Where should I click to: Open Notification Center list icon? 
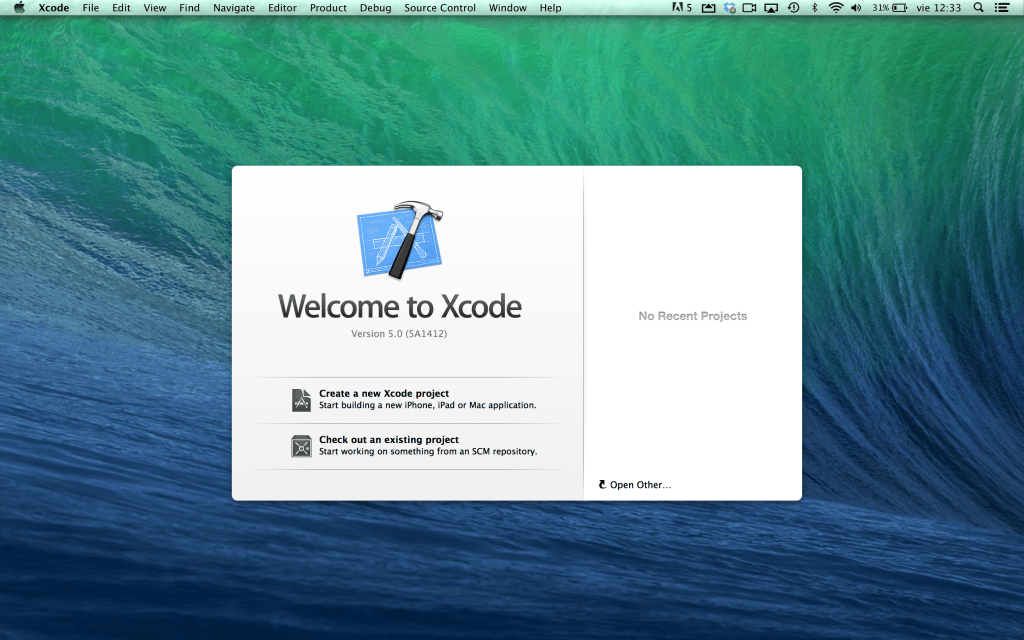click(1001, 8)
